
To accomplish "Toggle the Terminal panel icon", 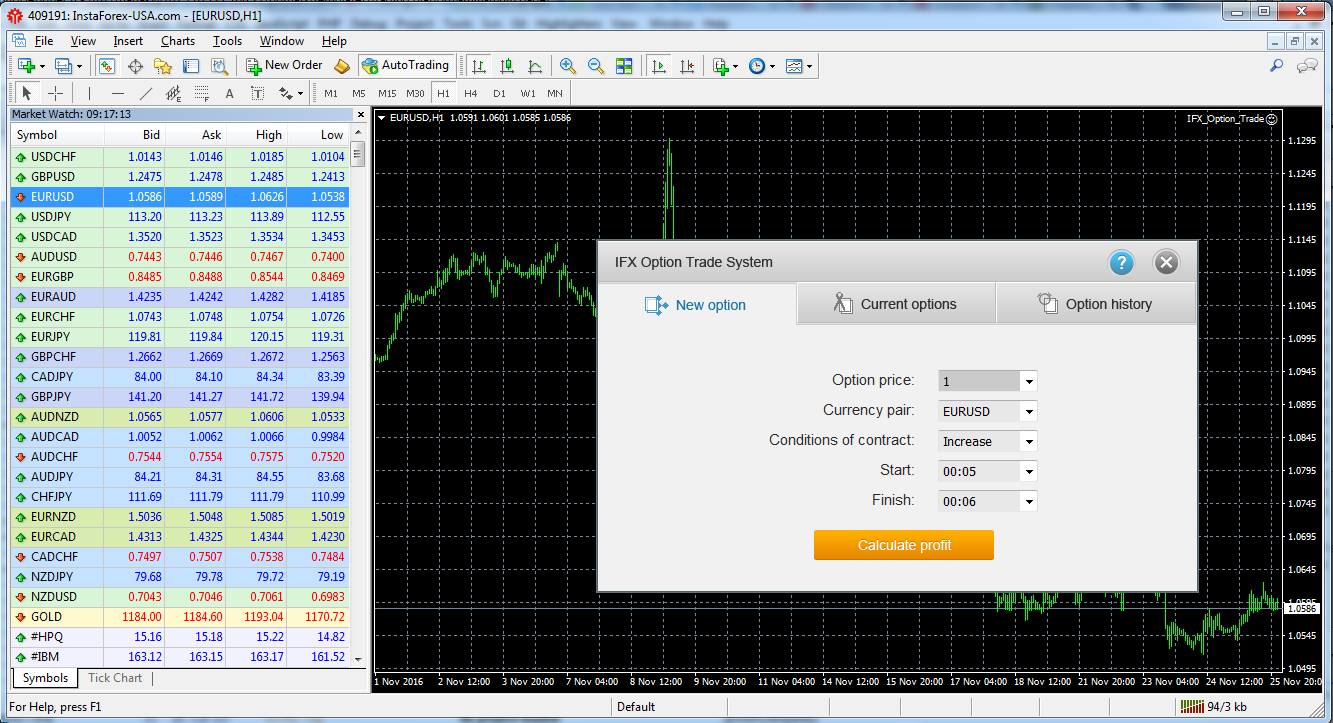I will pos(191,66).
